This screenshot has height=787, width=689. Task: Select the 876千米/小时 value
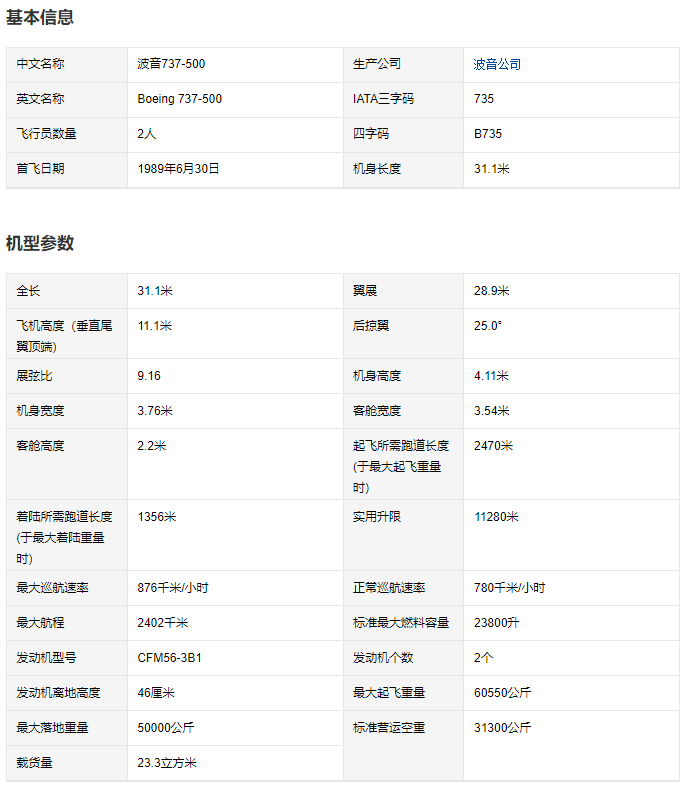click(173, 588)
